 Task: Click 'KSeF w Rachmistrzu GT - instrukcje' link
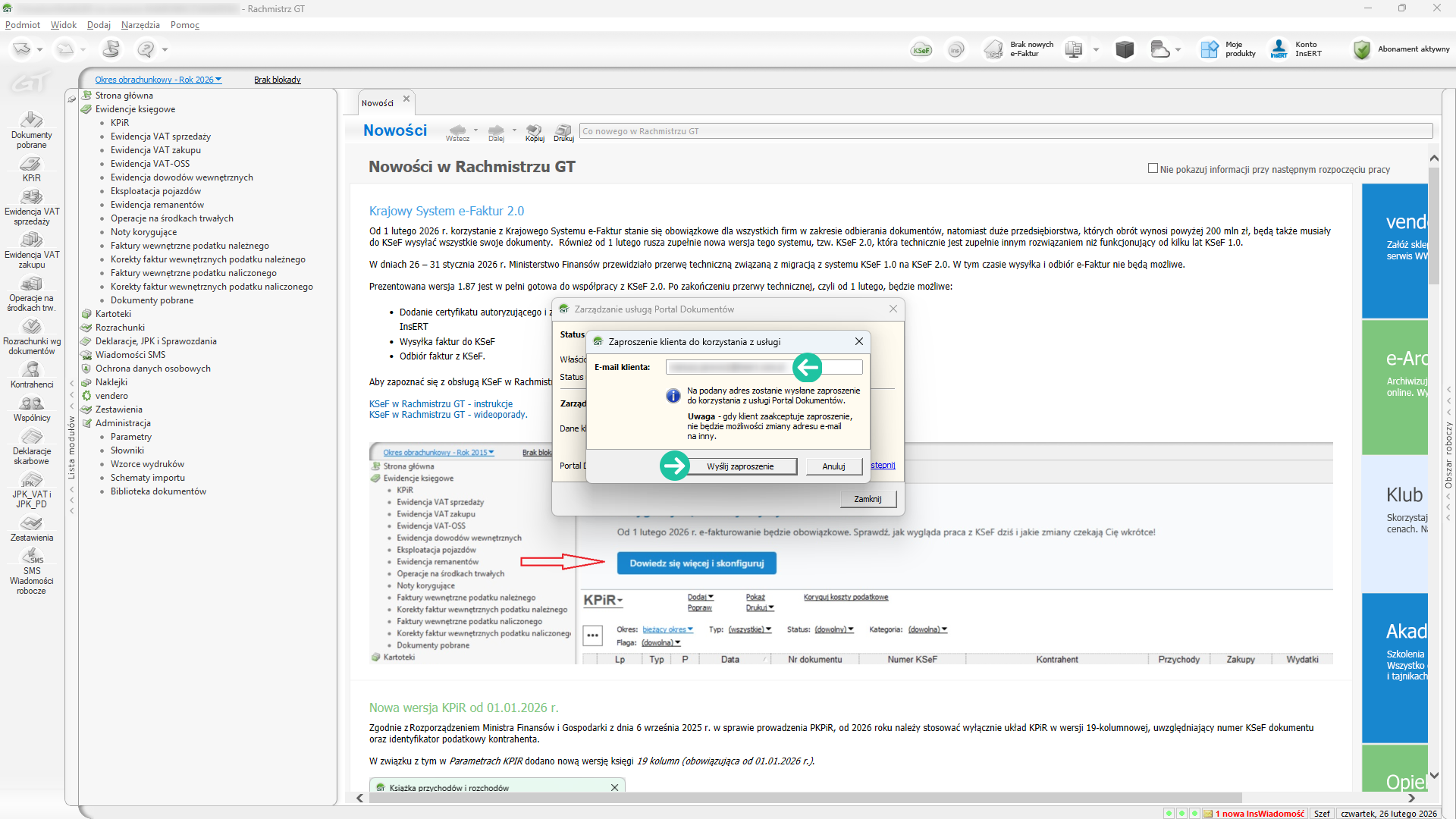coord(441,404)
